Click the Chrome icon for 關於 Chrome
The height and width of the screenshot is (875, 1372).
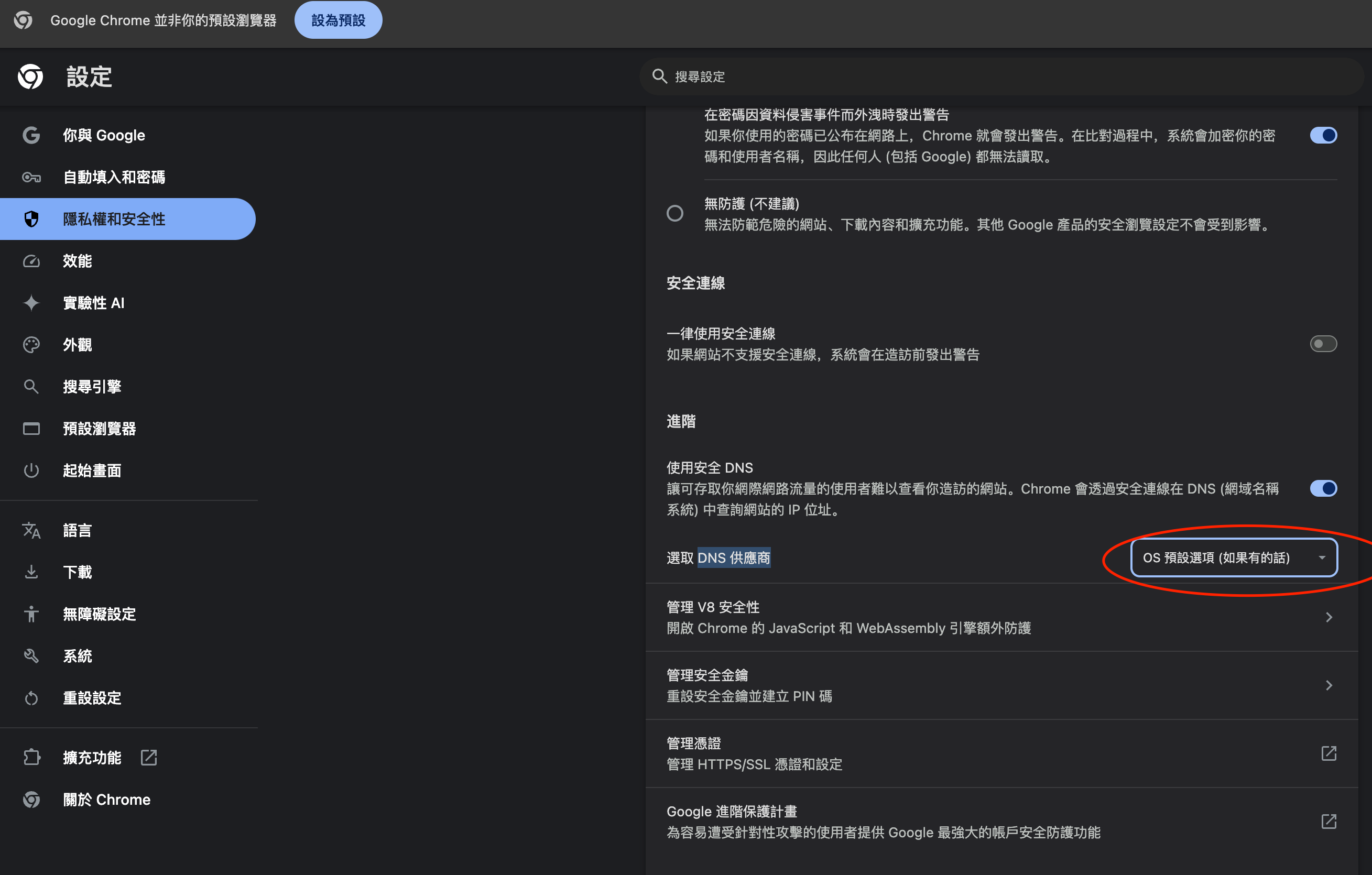pyautogui.click(x=31, y=799)
